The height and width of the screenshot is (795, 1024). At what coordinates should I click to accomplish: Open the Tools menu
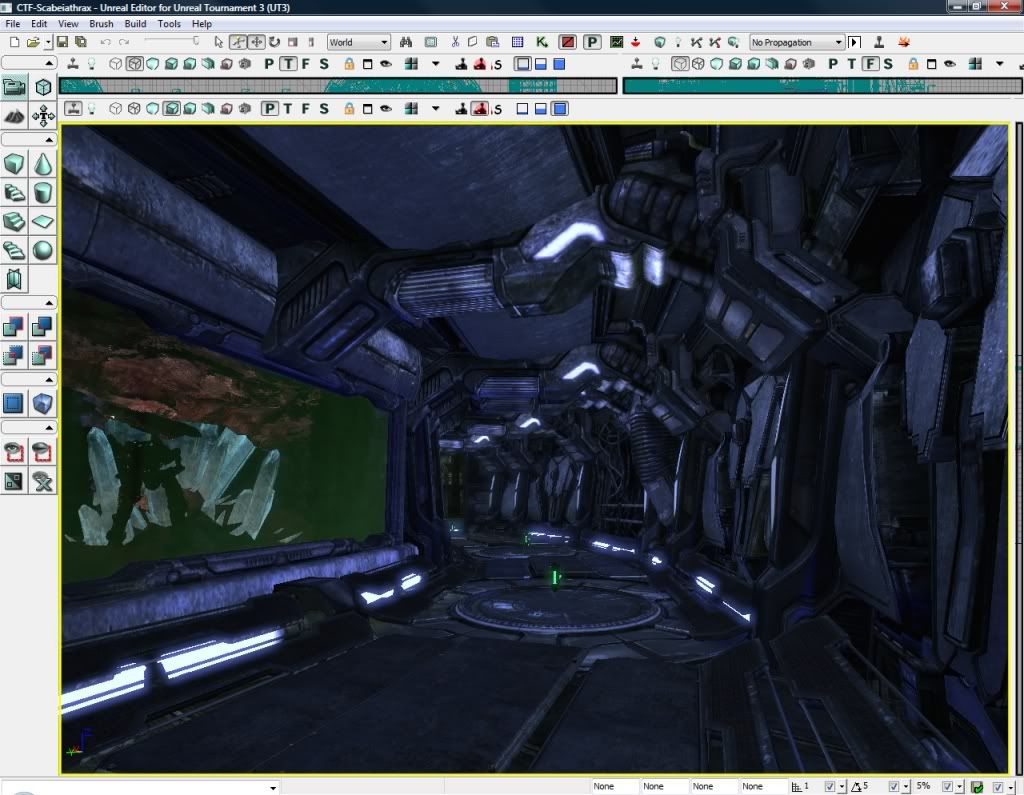[x=169, y=24]
